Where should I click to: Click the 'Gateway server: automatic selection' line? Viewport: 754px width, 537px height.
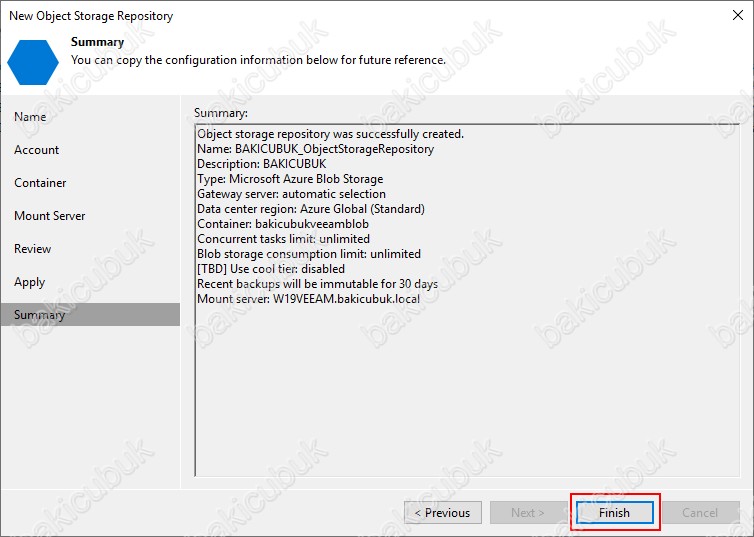point(291,194)
